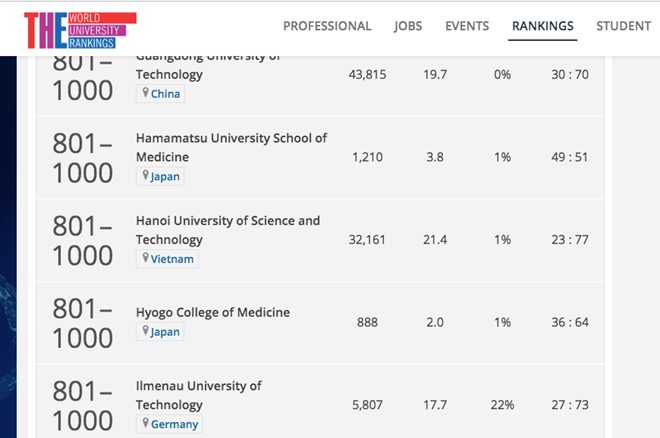Screen dimensions: 660x438
Task: Click the Germany country tag
Action: click(x=174, y=424)
